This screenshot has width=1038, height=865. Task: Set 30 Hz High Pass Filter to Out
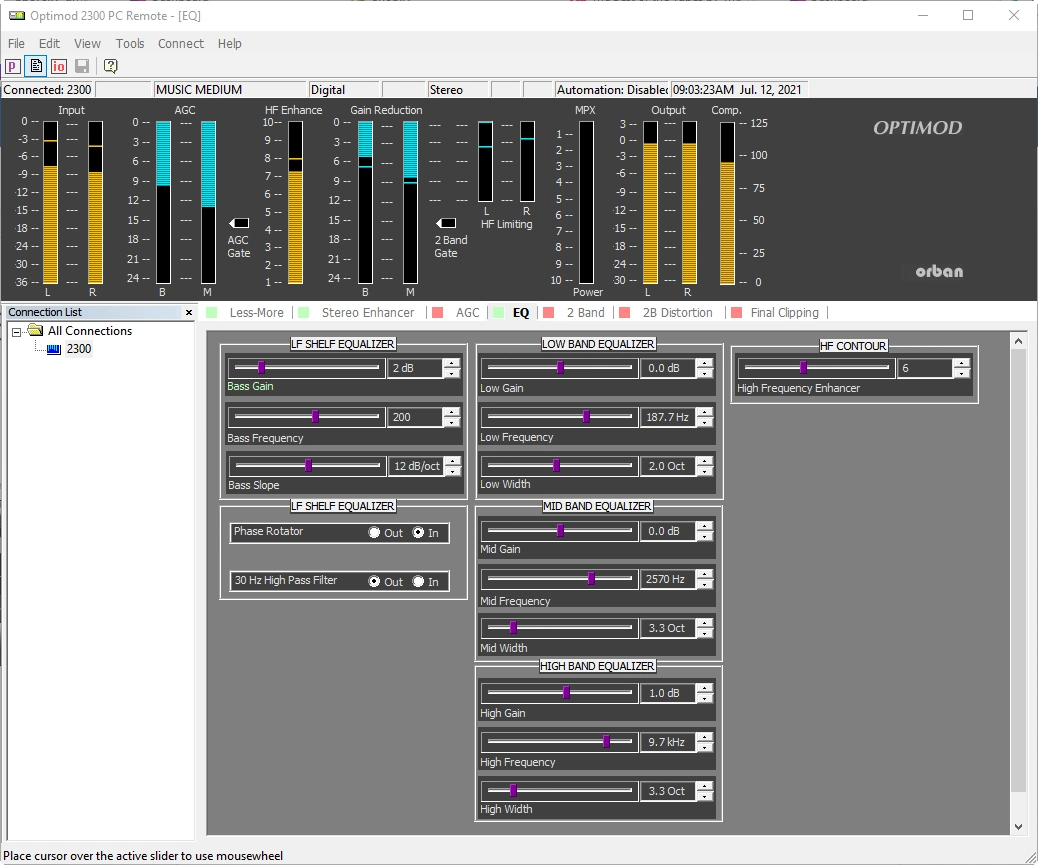(374, 581)
